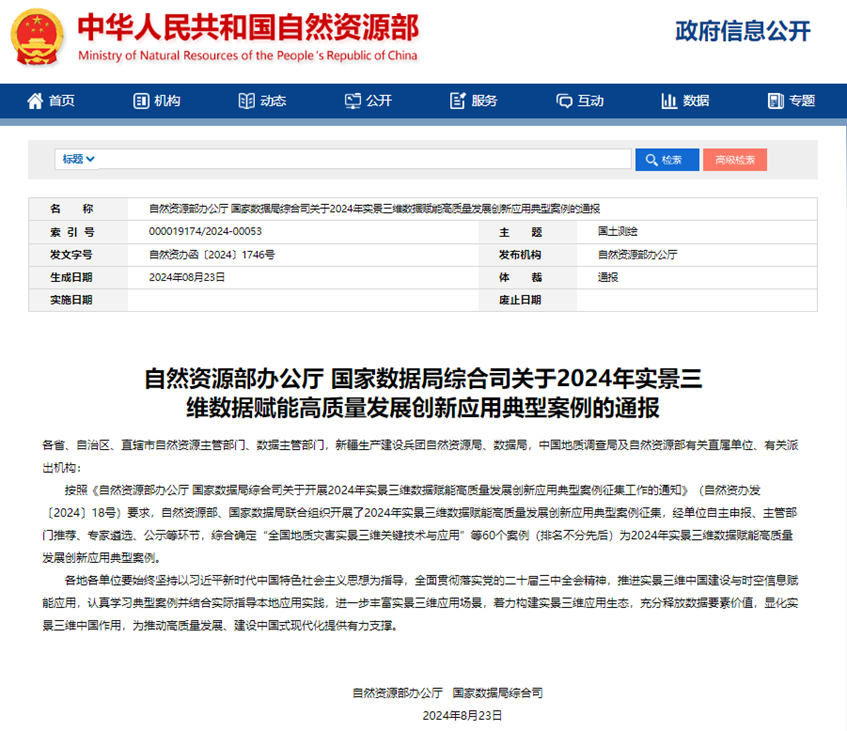Click the document title in 名称 row
Screen dimensions: 847x731
374,209
